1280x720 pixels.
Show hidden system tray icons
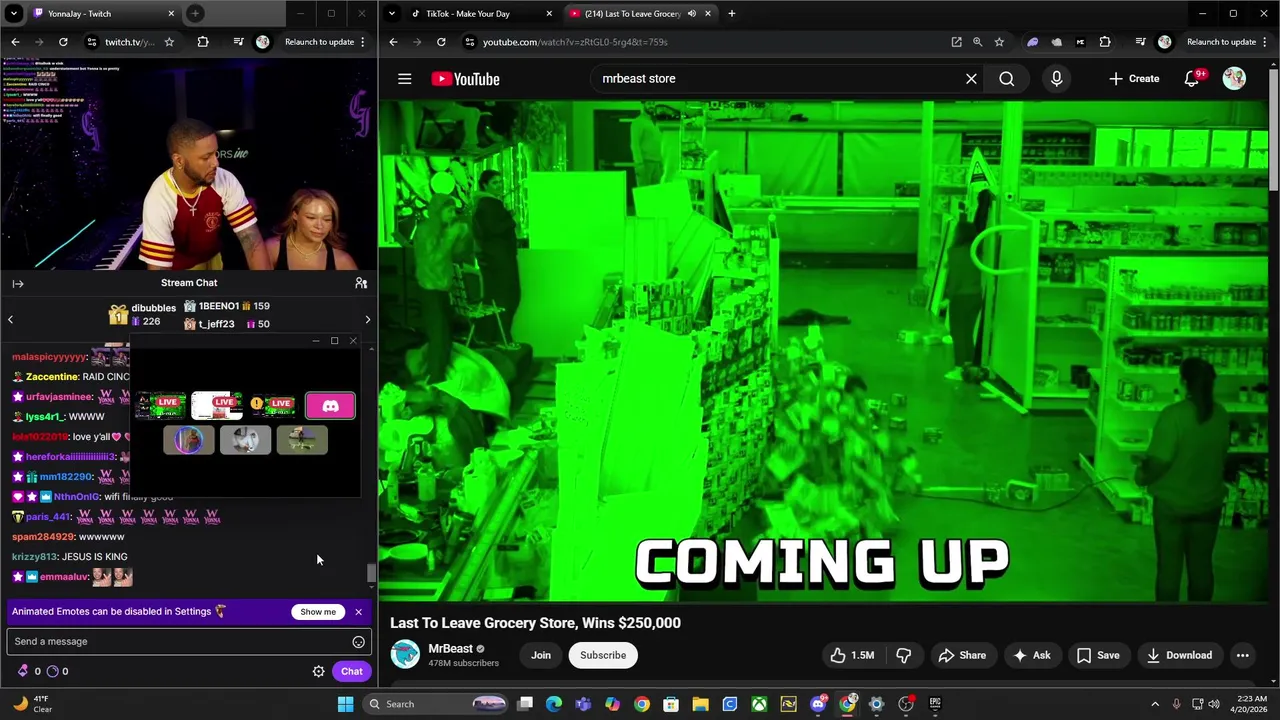tap(1155, 704)
